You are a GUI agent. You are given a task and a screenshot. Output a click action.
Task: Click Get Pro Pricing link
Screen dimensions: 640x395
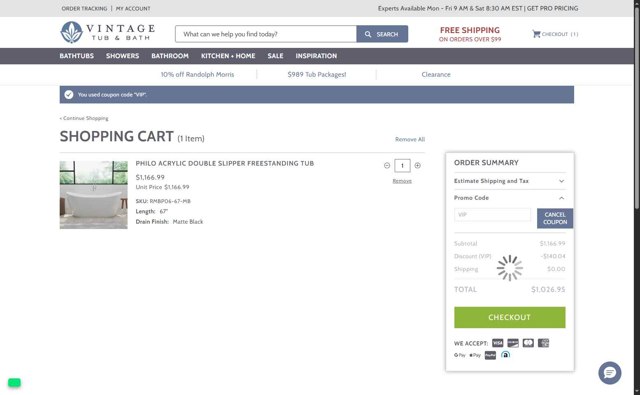point(552,9)
